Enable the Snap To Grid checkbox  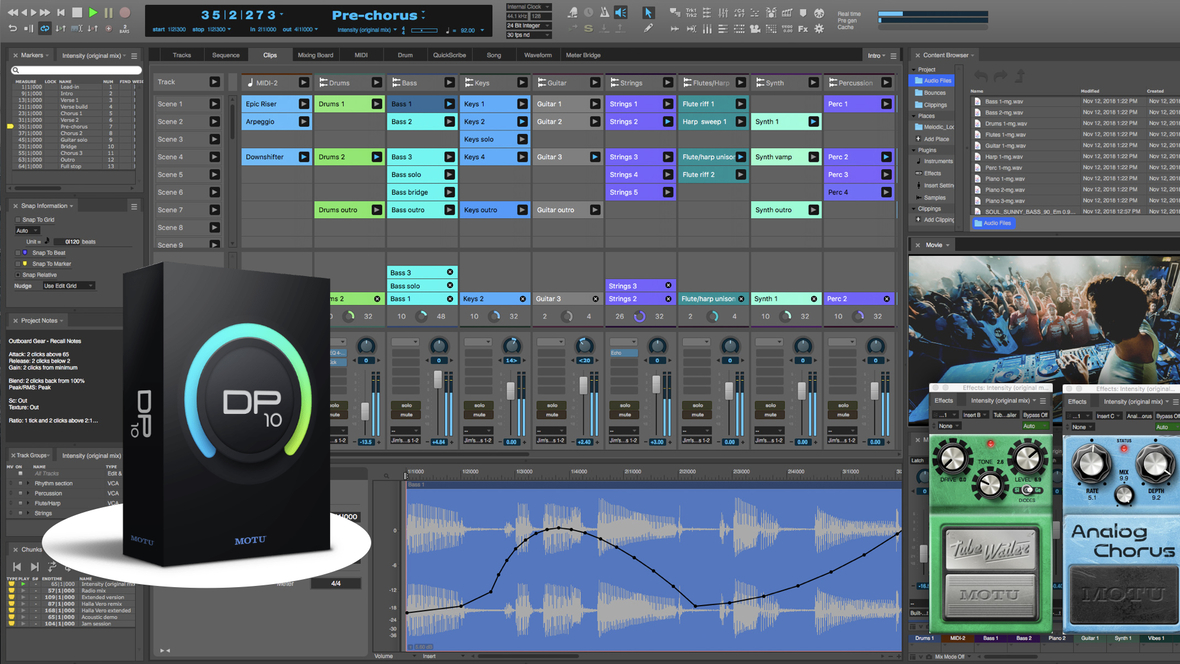point(18,220)
